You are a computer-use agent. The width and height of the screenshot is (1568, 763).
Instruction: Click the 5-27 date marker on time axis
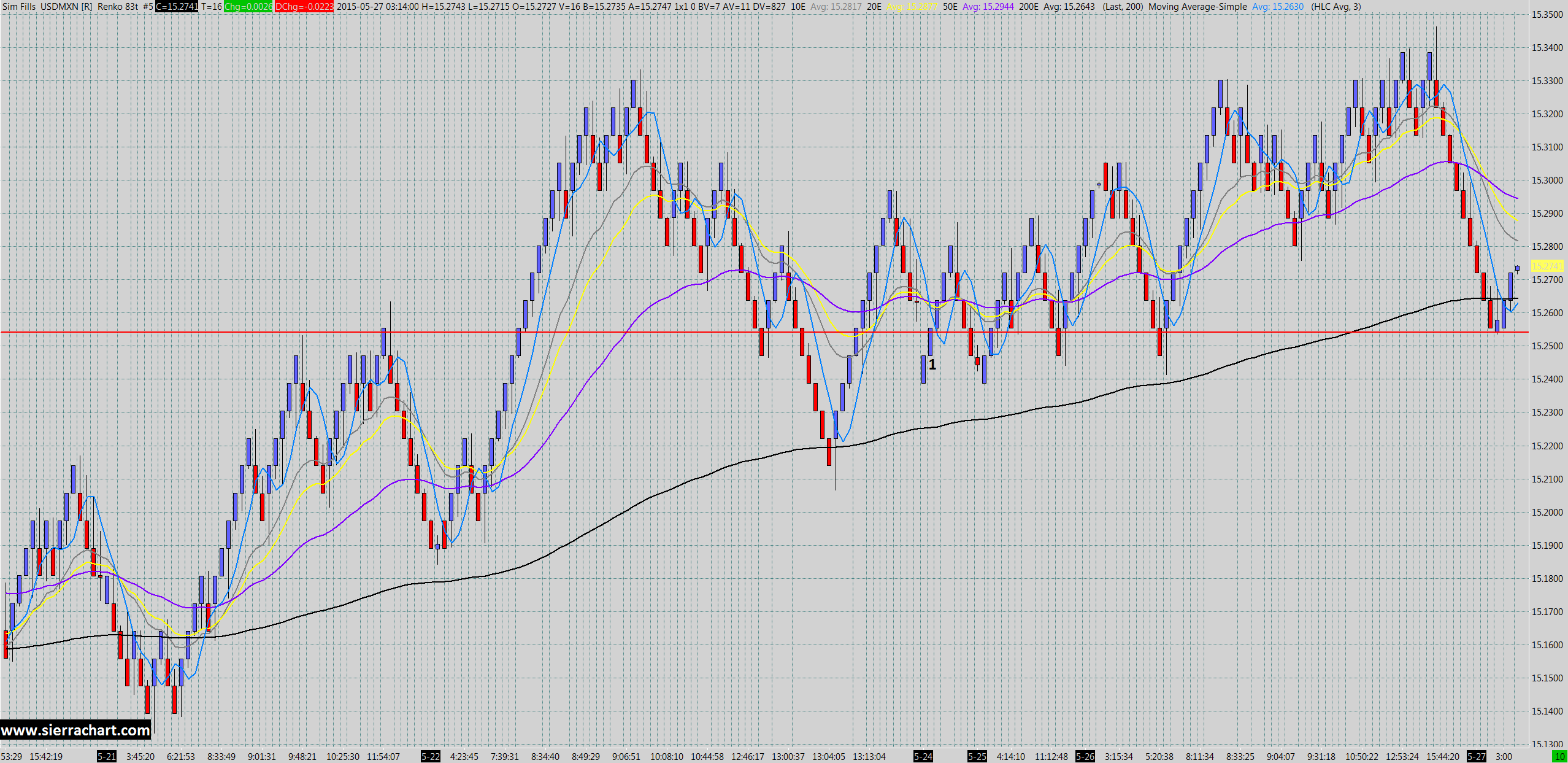pos(1476,756)
